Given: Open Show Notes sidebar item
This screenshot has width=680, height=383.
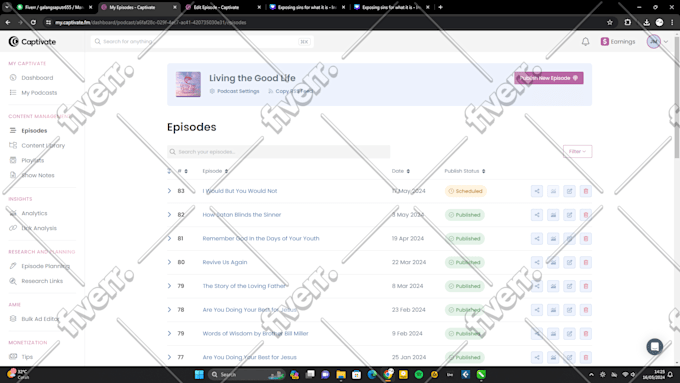Looking at the screenshot, I should (38, 175).
